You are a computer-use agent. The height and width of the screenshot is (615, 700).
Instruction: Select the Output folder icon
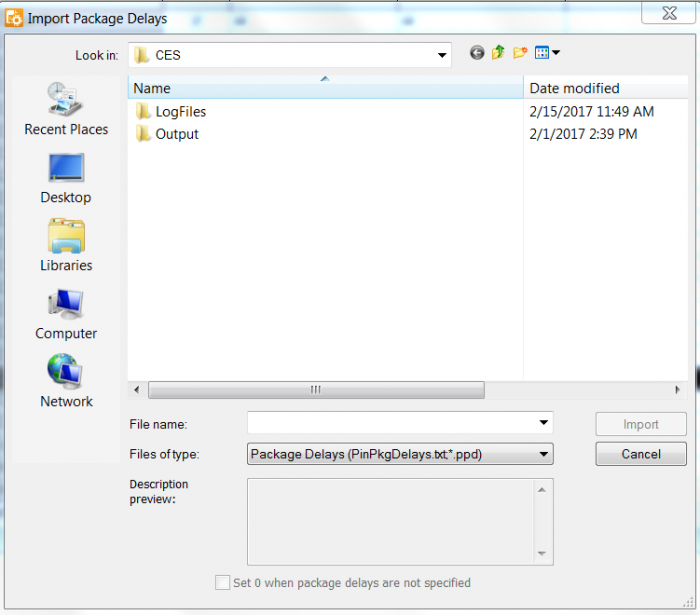(x=143, y=133)
